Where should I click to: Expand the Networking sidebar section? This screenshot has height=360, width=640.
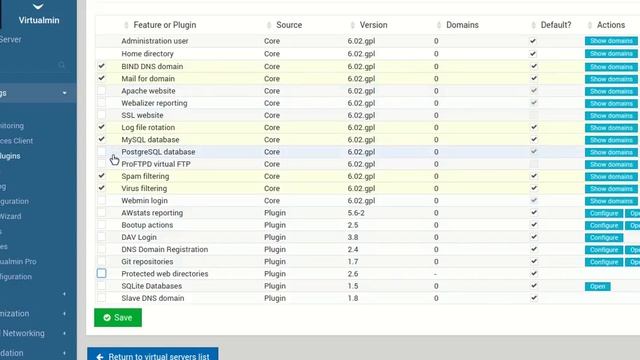coord(64,333)
